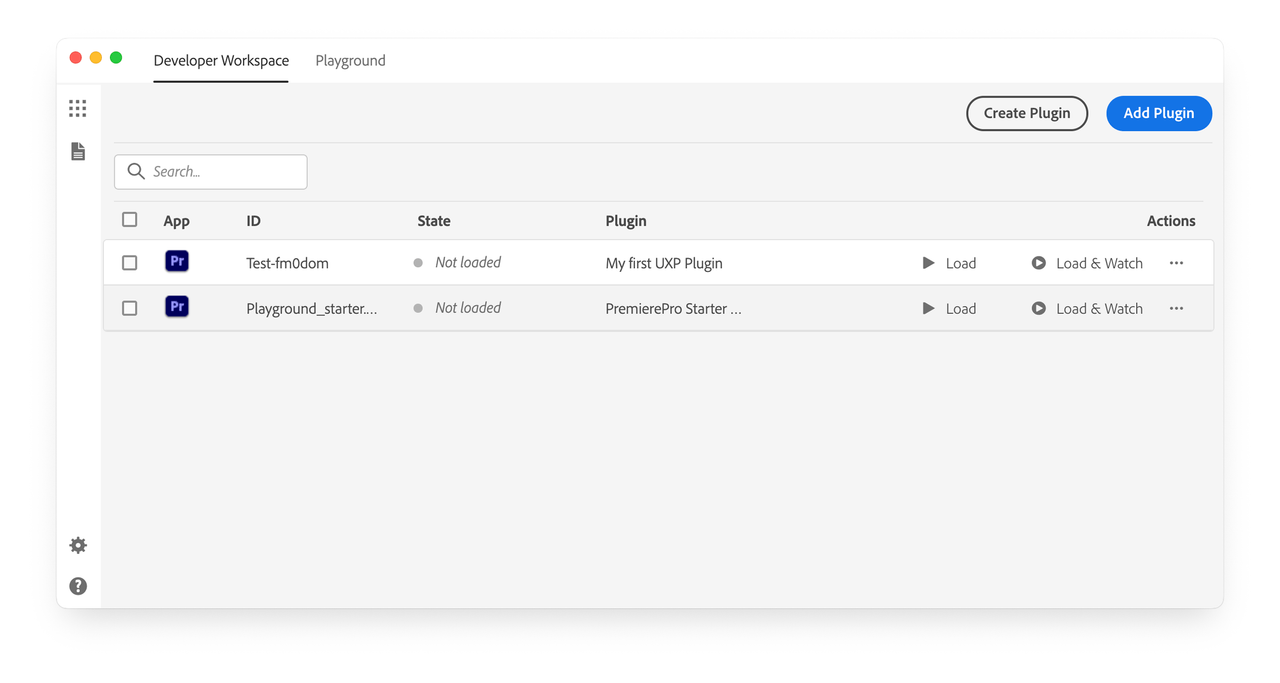
Task: Click the search magnifier icon
Action: click(136, 171)
